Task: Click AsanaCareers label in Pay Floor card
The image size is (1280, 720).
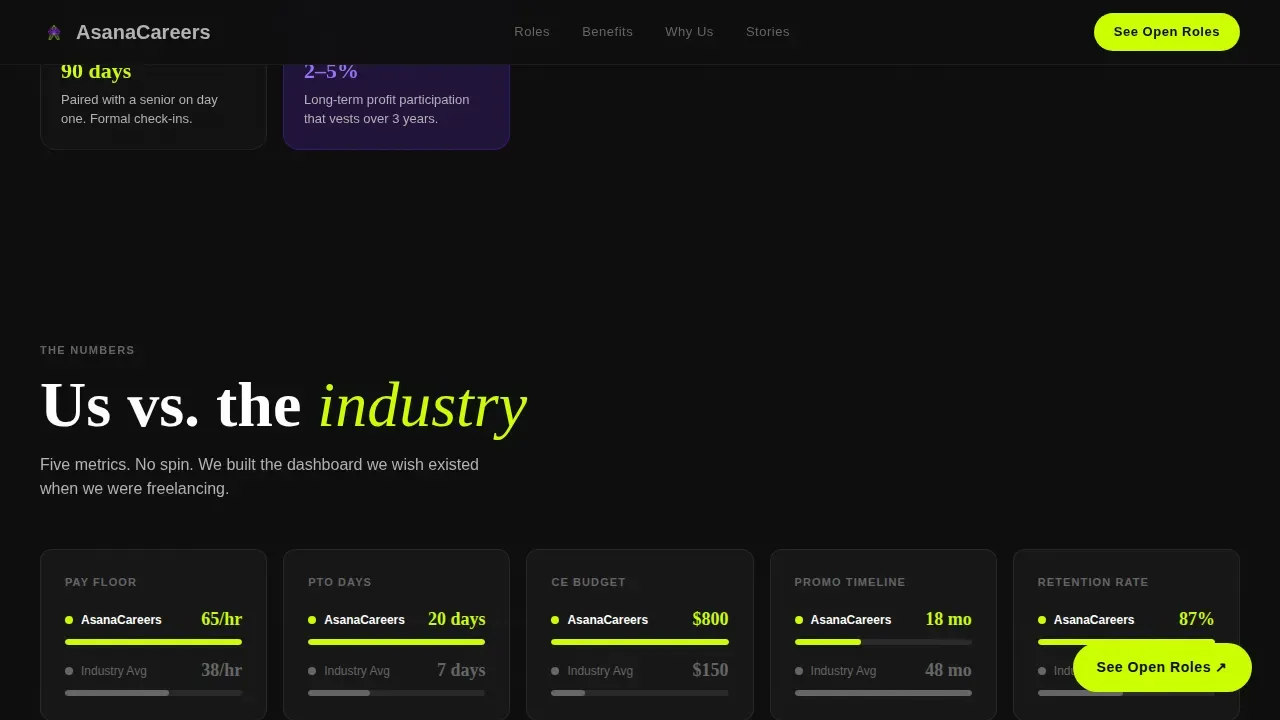Action: pyautogui.click(x=121, y=620)
